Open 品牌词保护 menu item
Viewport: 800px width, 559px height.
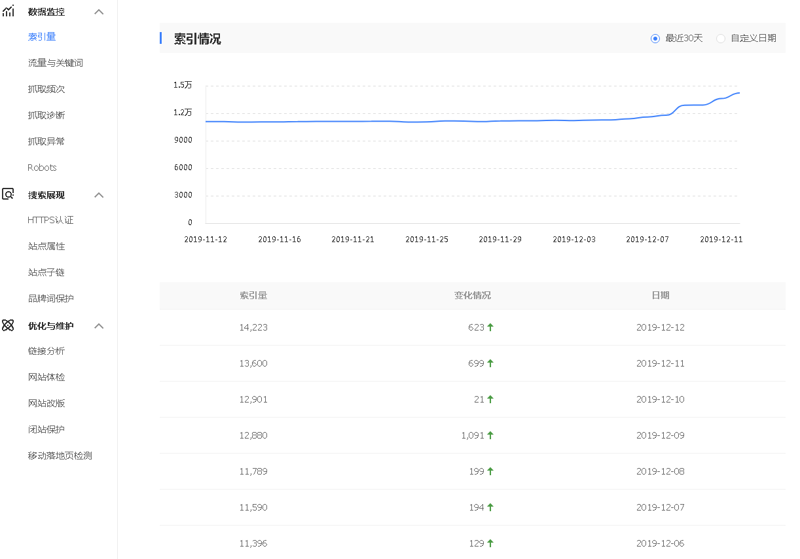[x=51, y=298]
